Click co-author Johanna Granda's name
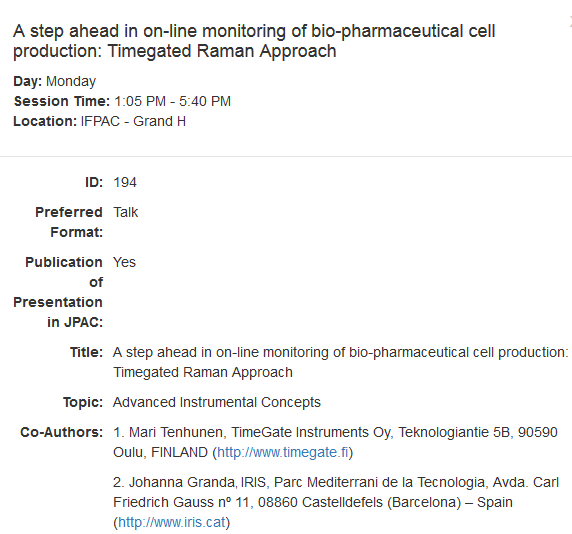 (181, 482)
